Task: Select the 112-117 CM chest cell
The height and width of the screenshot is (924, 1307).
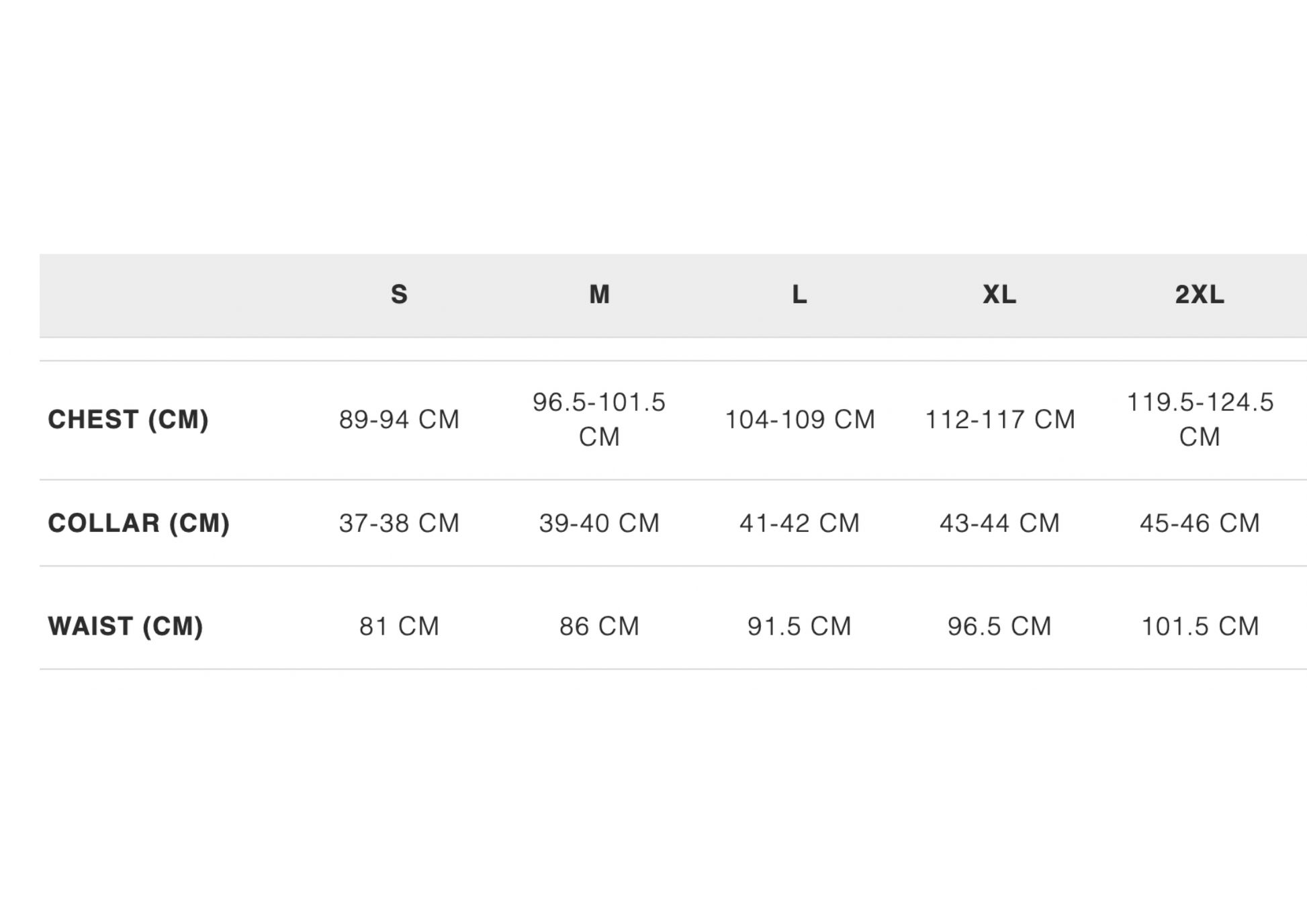Action: tap(999, 420)
